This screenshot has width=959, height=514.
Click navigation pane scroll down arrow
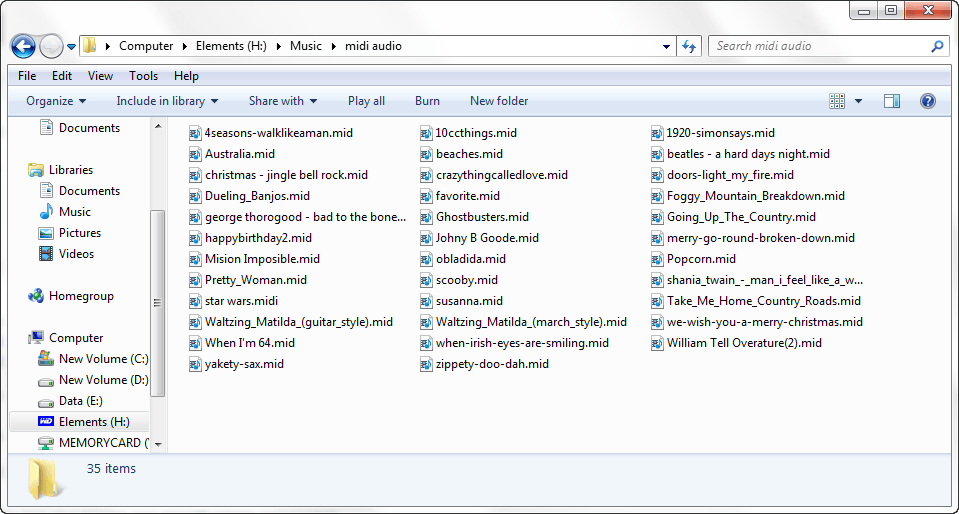coord(158,444)
